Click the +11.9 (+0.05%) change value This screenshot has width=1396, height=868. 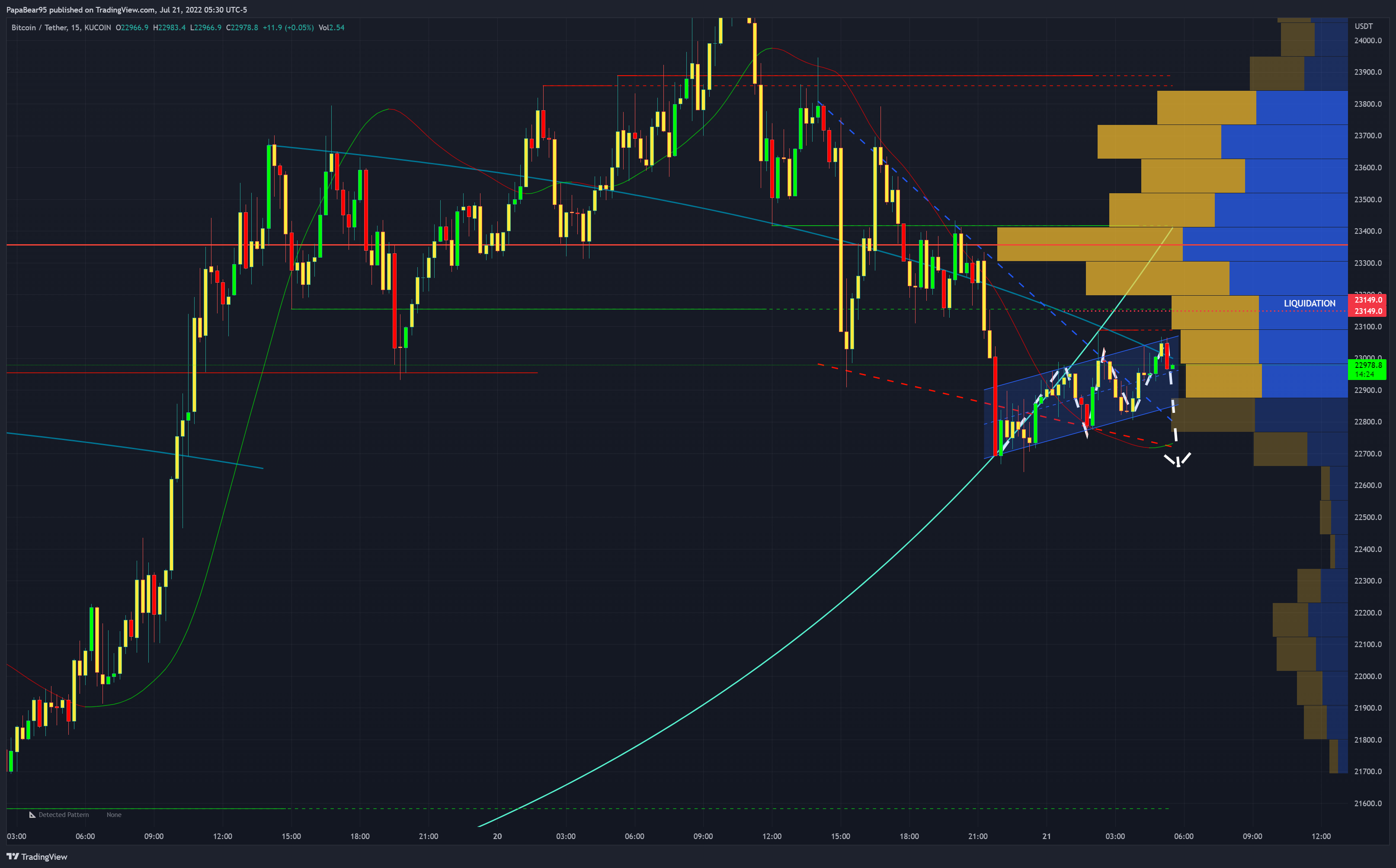(x=288, y=28)
